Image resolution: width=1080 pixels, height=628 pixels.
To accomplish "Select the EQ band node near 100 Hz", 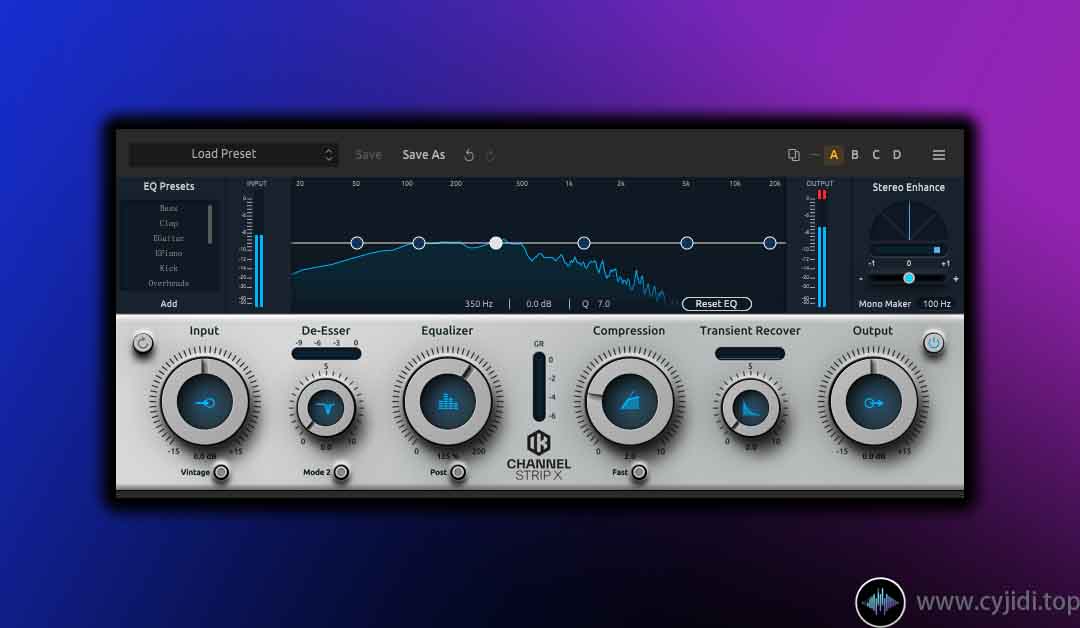I will pos(419,243).
